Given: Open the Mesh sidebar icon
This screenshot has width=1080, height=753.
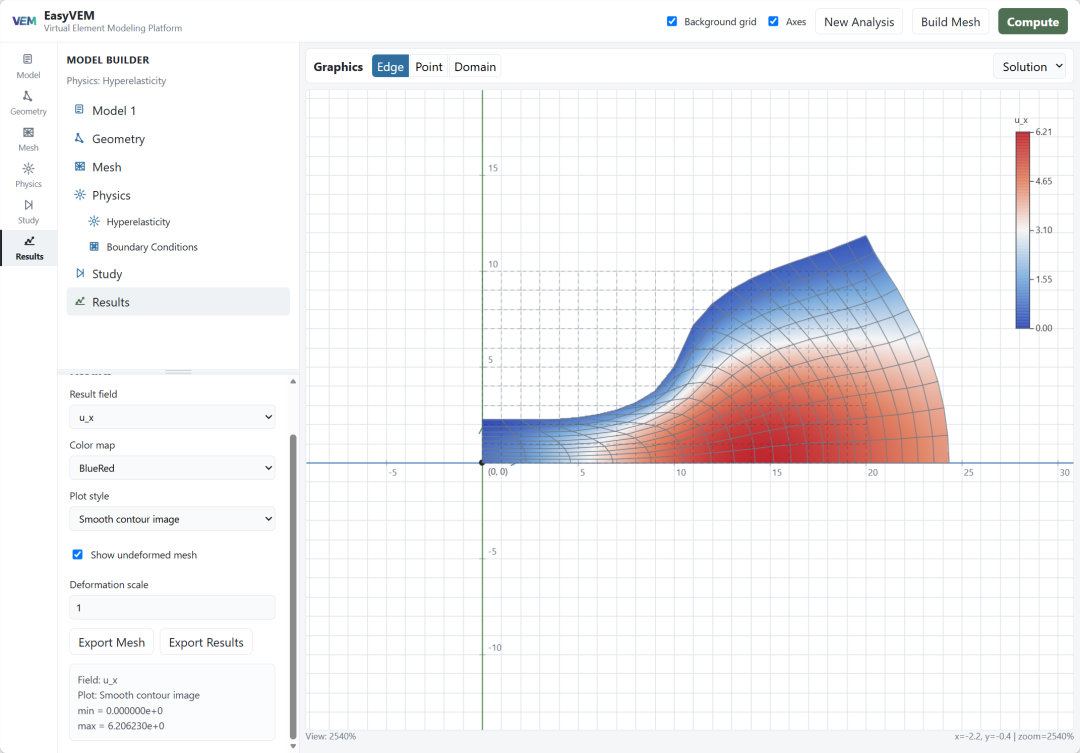Looking at the screenshot, I should pos(28,139).
